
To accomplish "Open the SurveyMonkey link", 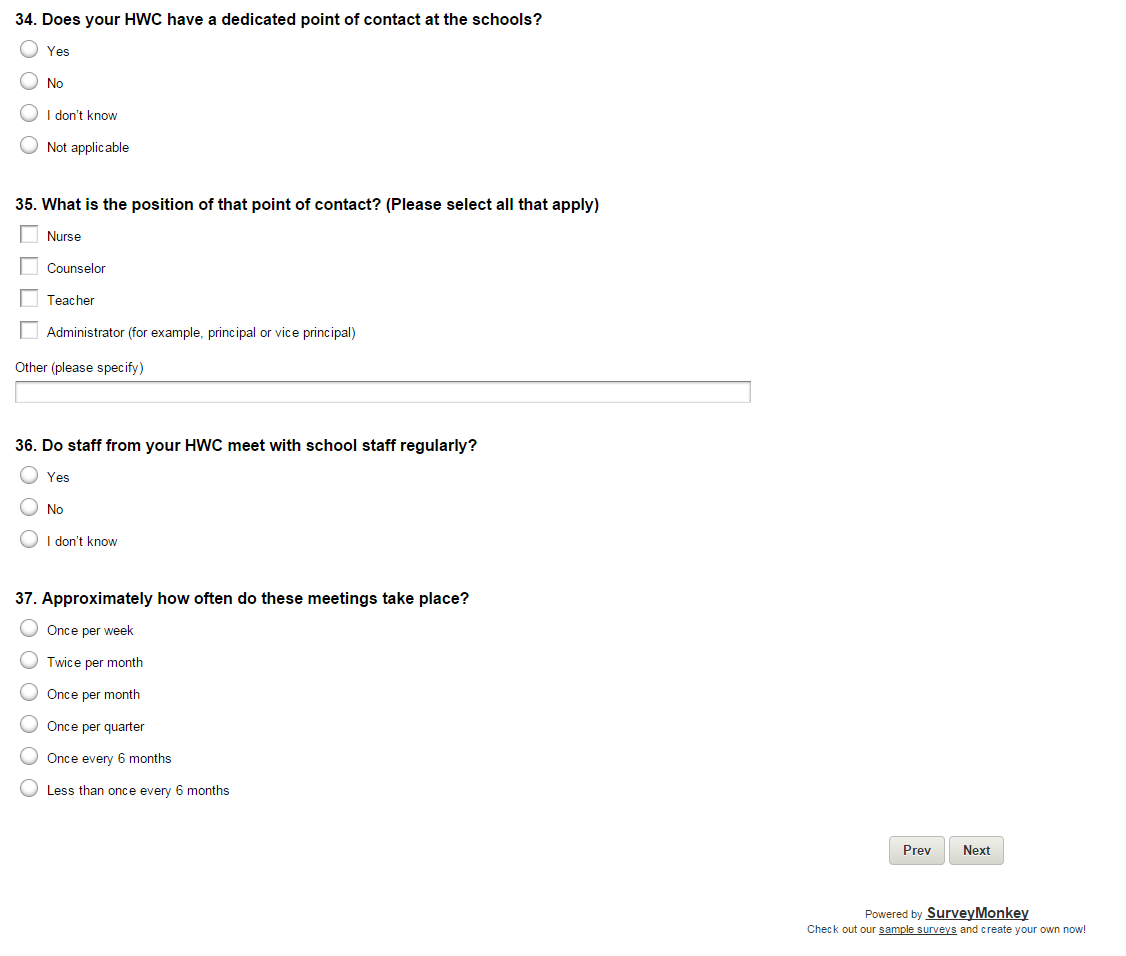I will (x=977, y=913).
